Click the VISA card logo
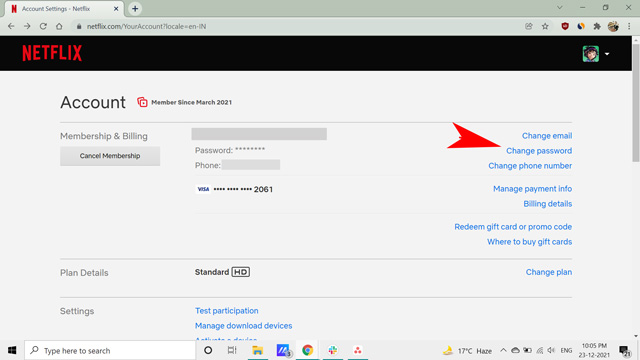Image resolution: width=640 pixels, height=360 pixels. (x=203, y=189)
